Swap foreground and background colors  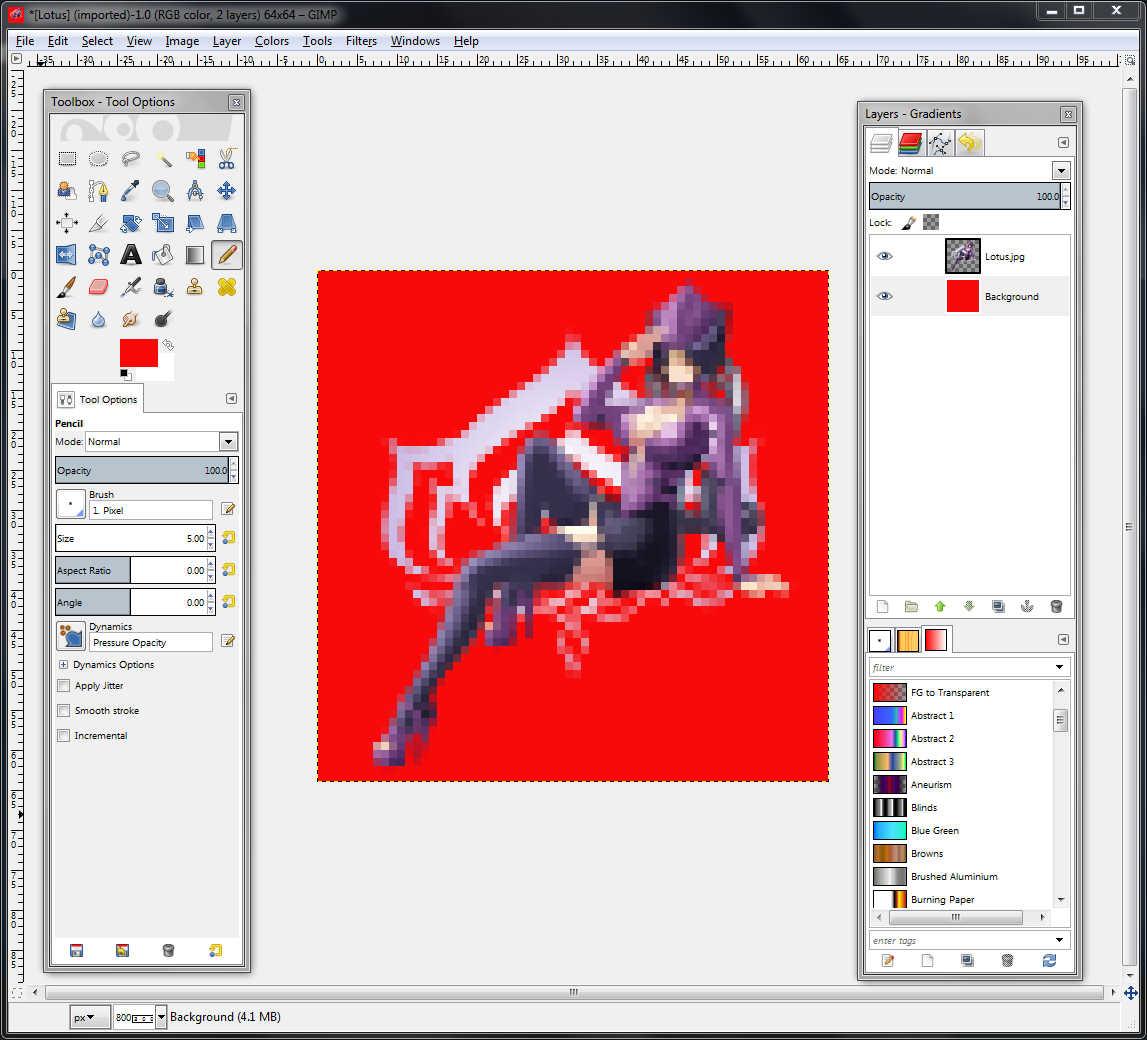pyautogui.click(x=168, y=344)
